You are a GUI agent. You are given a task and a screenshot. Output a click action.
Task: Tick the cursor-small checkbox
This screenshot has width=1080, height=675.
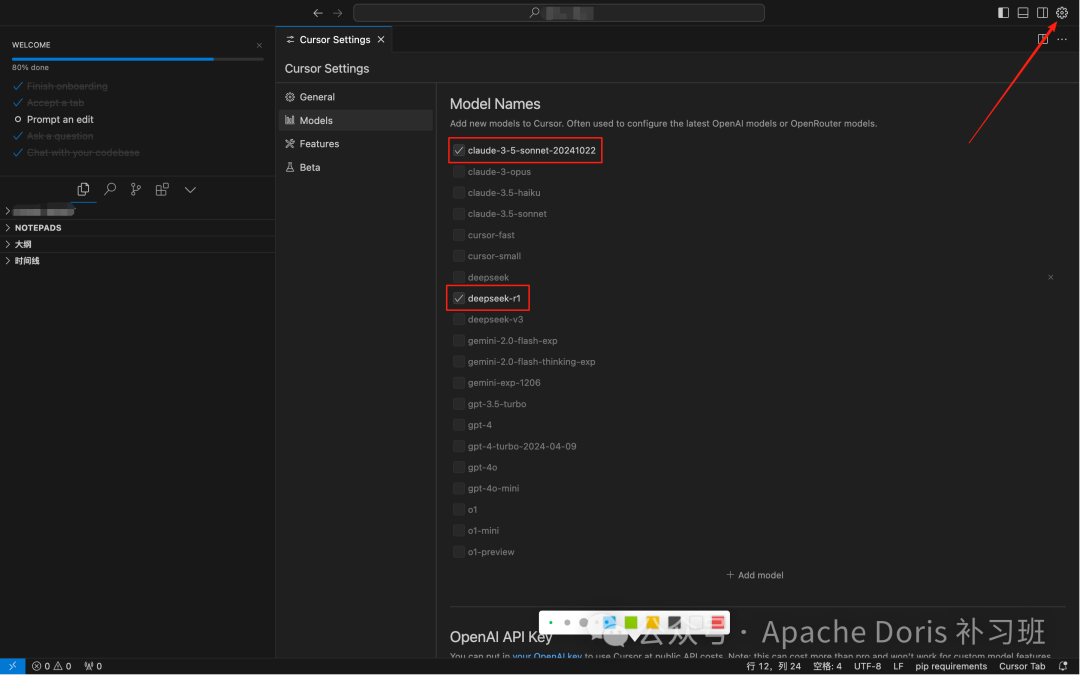[459, 256]
